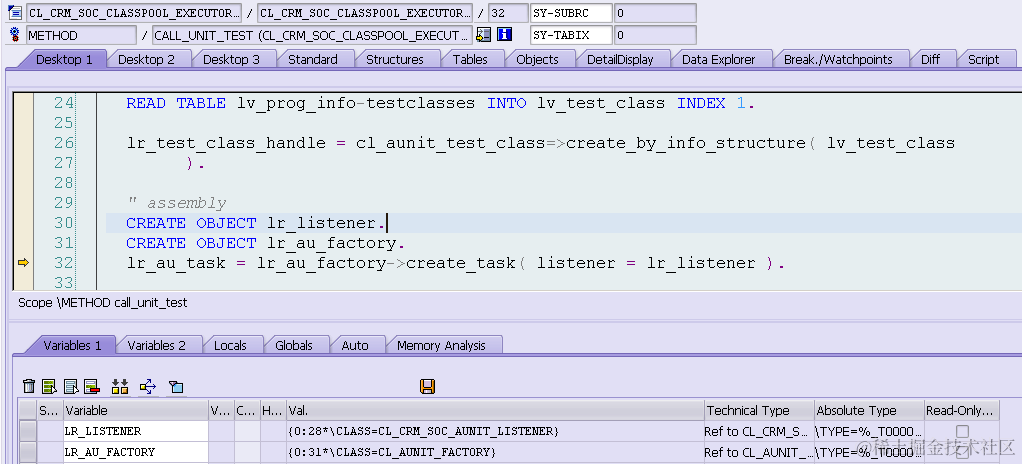
Task: Click the Read-Only column header
Action: 962,411
